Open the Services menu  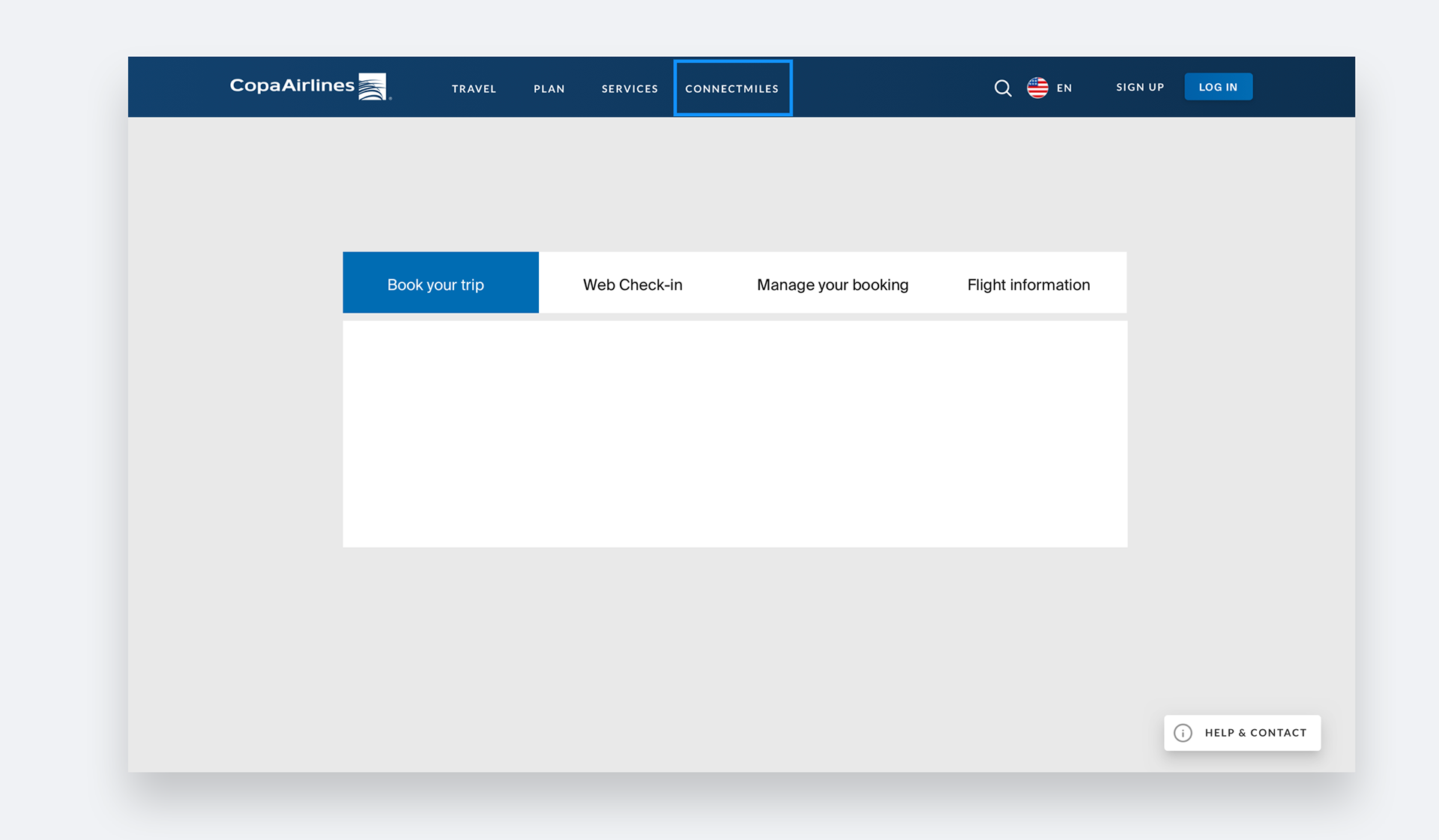(x=630, y=88)
